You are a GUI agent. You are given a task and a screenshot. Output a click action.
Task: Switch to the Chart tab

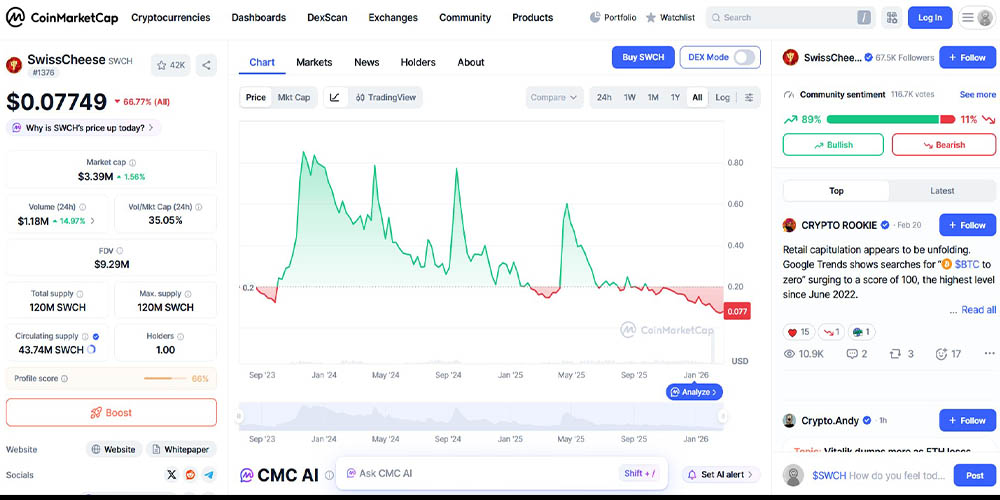point(262,62)
